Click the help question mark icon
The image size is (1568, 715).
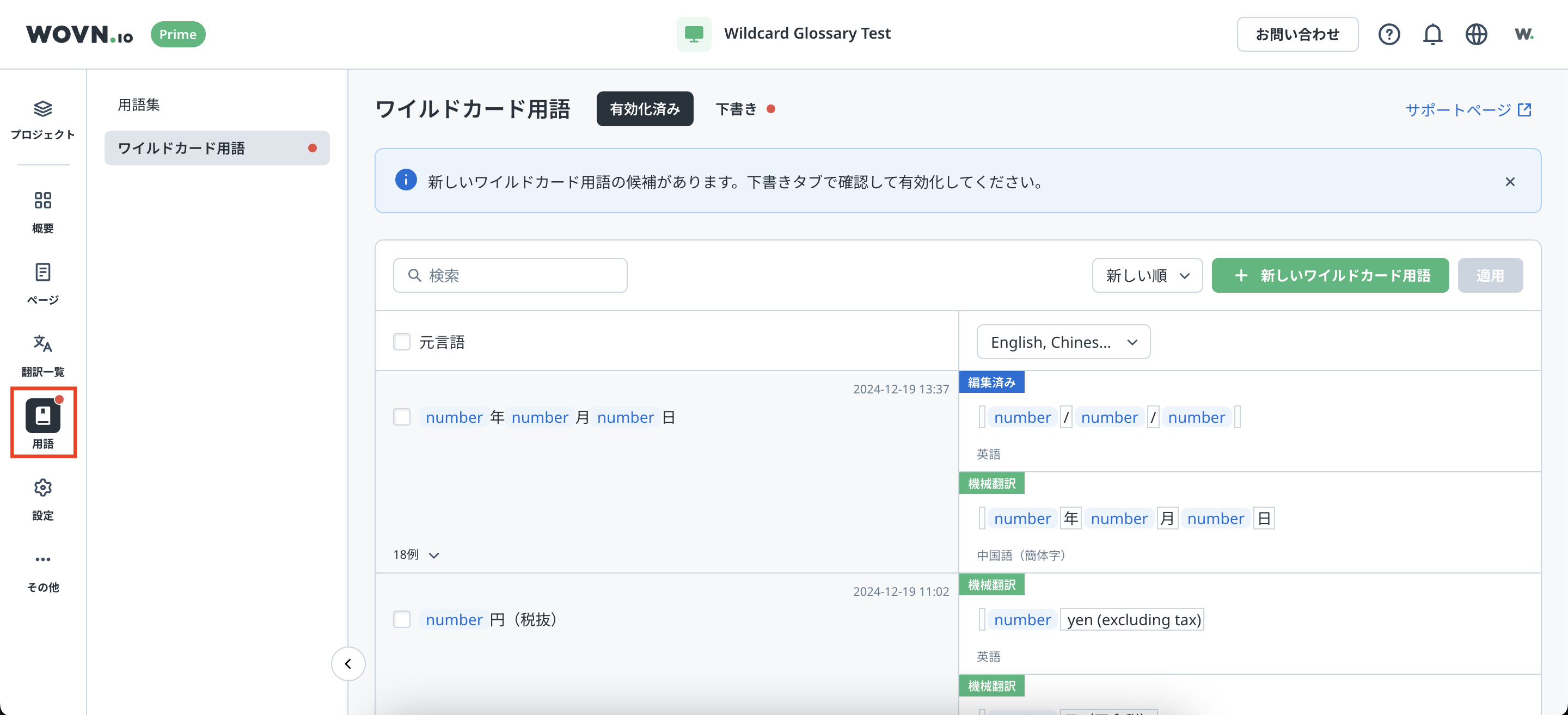click(x=1388, y=34)
